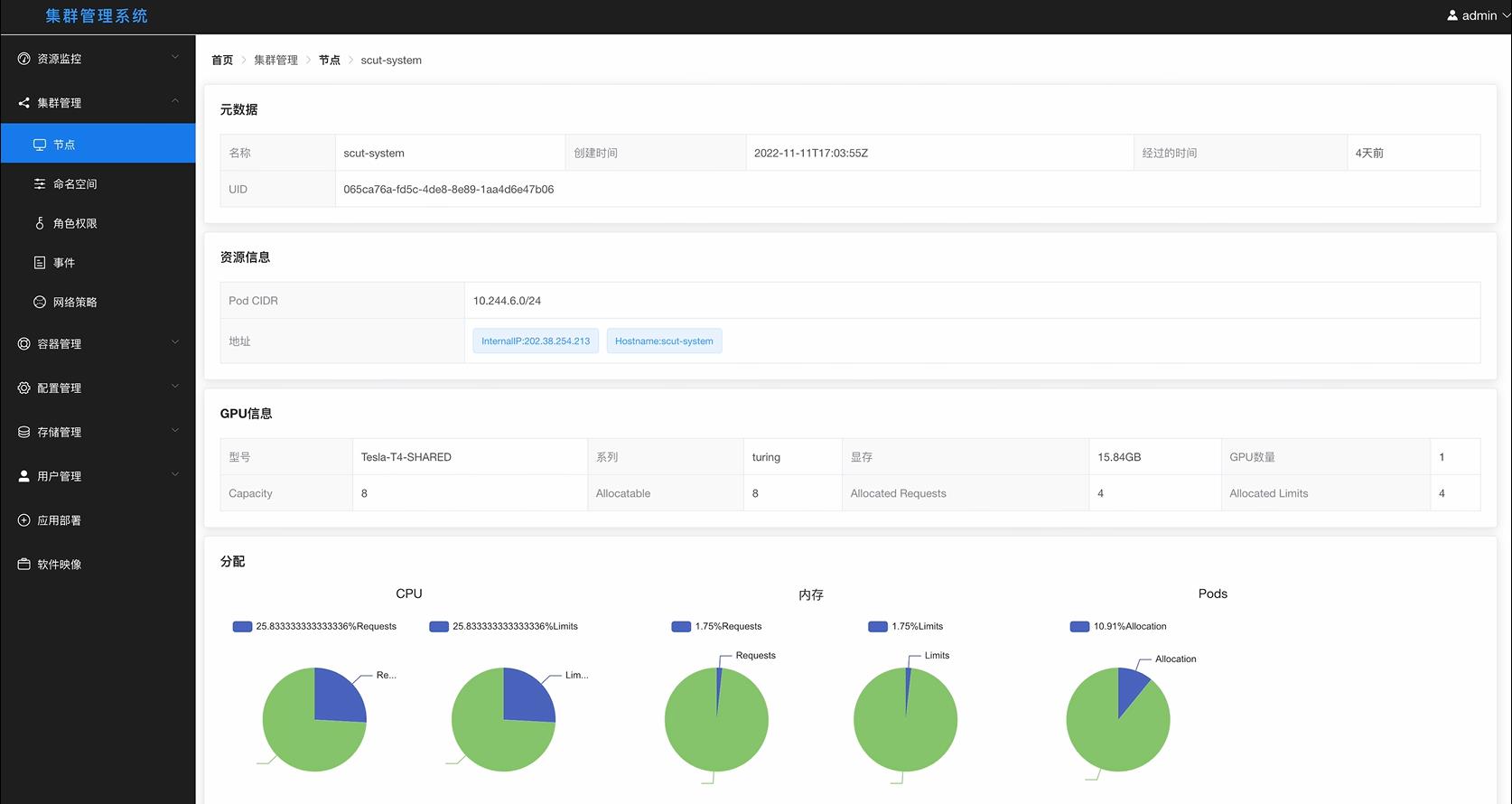Toggle the Pods Allocation legend series
Image resolution: width=1512 pixels, height=804 pixels.
[x=1117, y=627]
